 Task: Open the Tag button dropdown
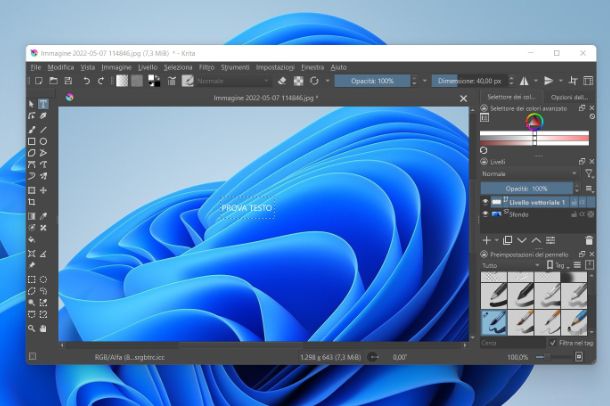pos(558,265)
